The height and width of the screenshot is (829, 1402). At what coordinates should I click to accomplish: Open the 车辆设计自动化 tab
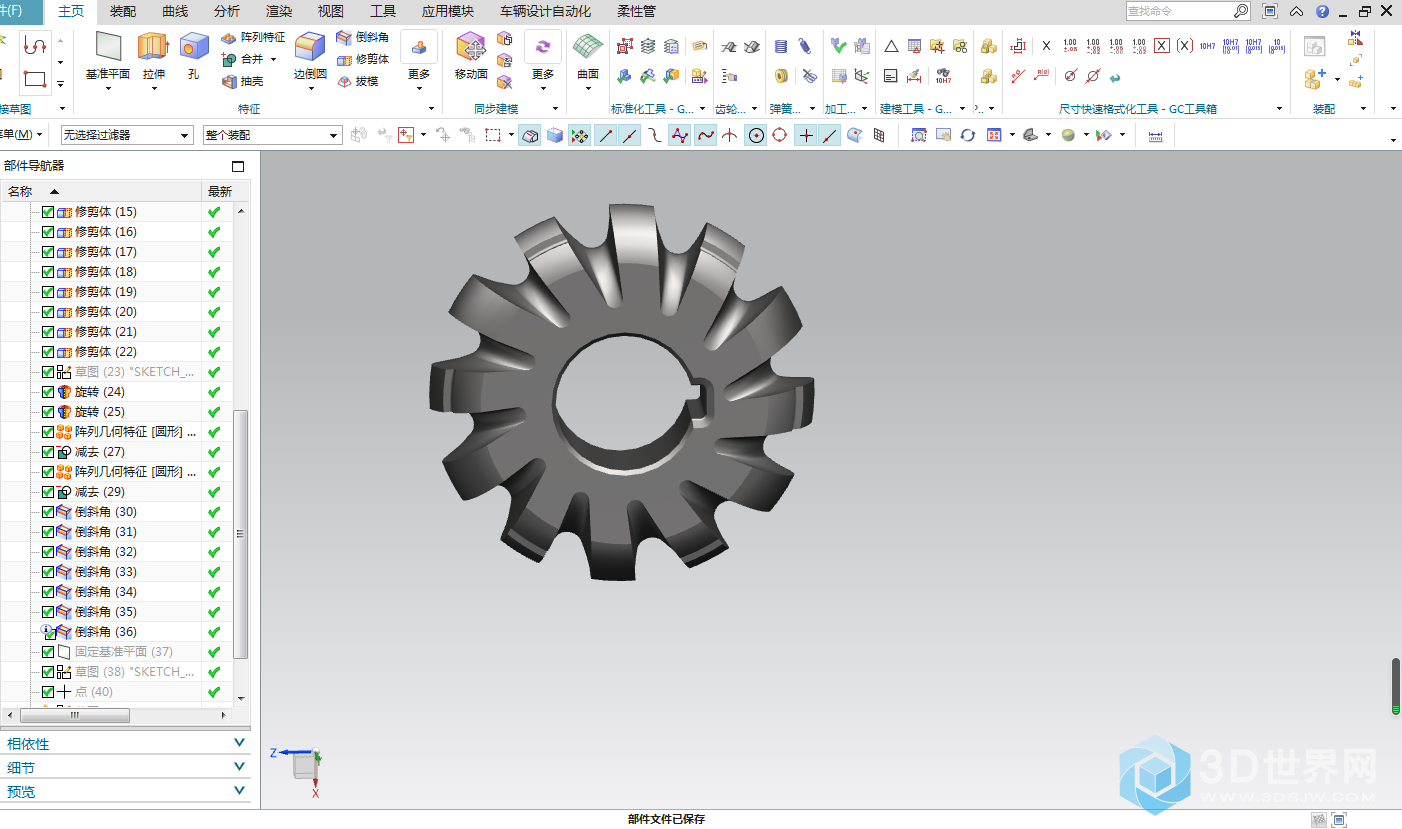(546, 12)
